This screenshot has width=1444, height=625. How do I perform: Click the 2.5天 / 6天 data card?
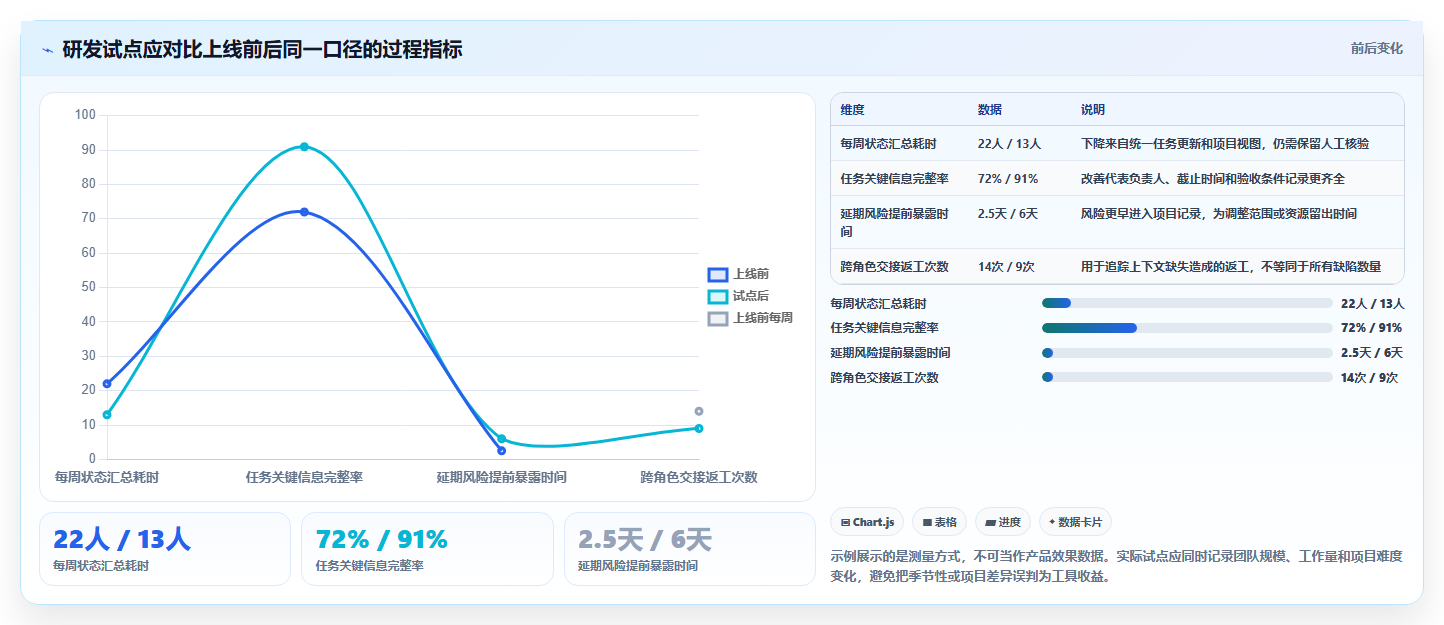[x=690, y=549]
